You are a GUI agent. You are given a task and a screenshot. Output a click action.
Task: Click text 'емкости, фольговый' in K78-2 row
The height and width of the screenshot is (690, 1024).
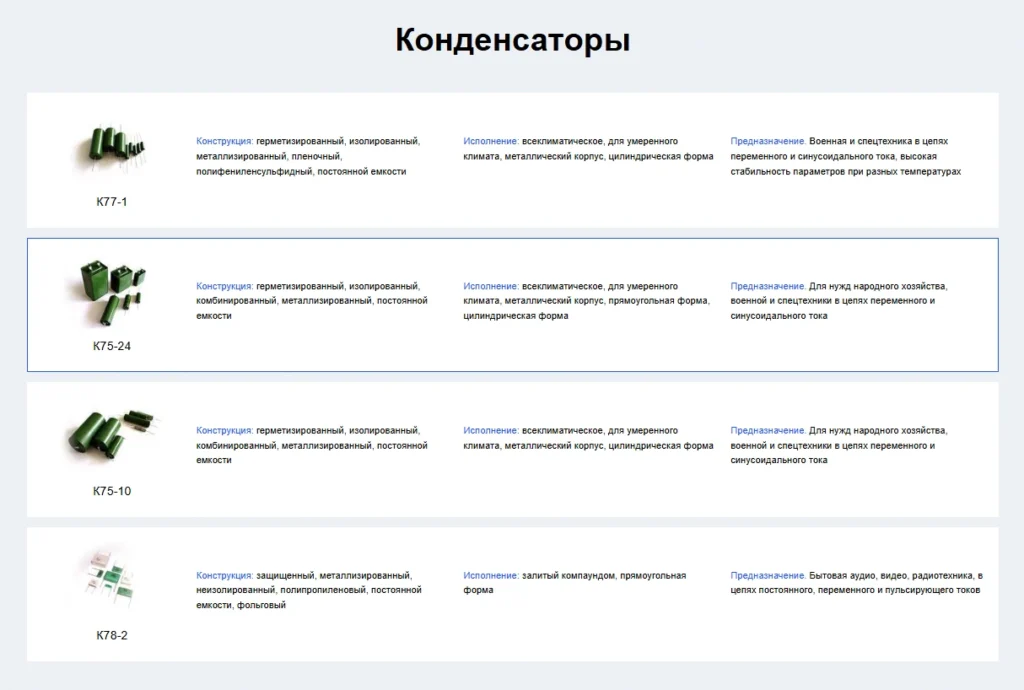pos(241,605)
